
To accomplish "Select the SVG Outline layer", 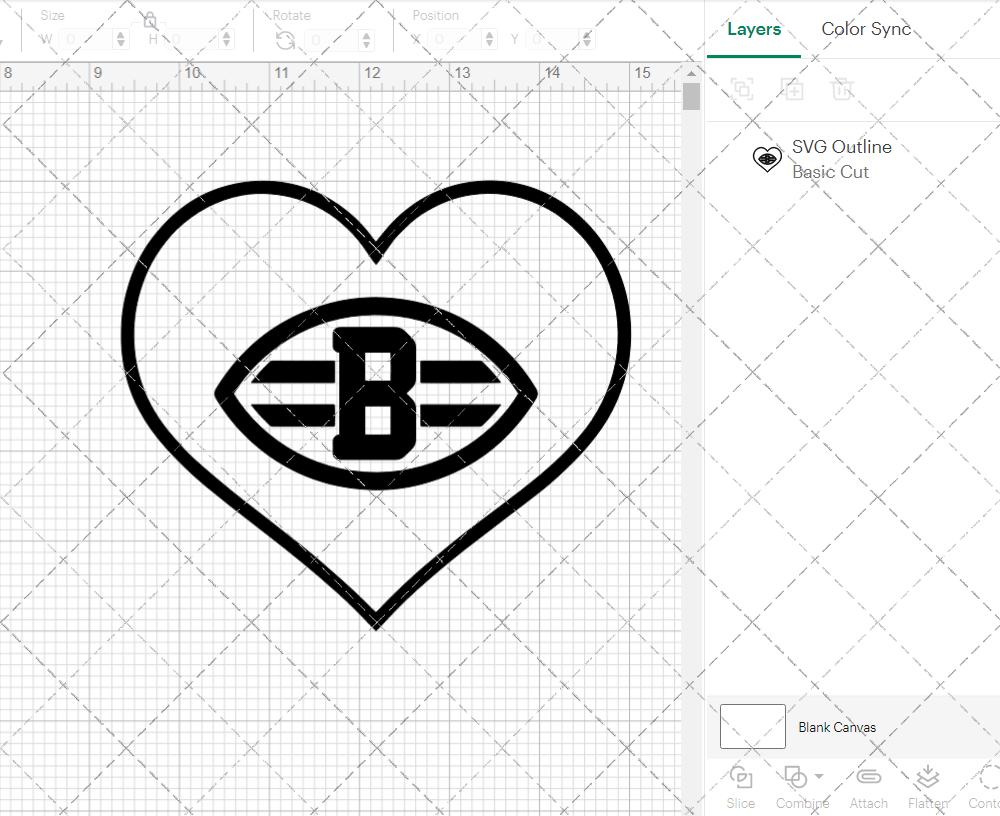I will coord(841,147).
